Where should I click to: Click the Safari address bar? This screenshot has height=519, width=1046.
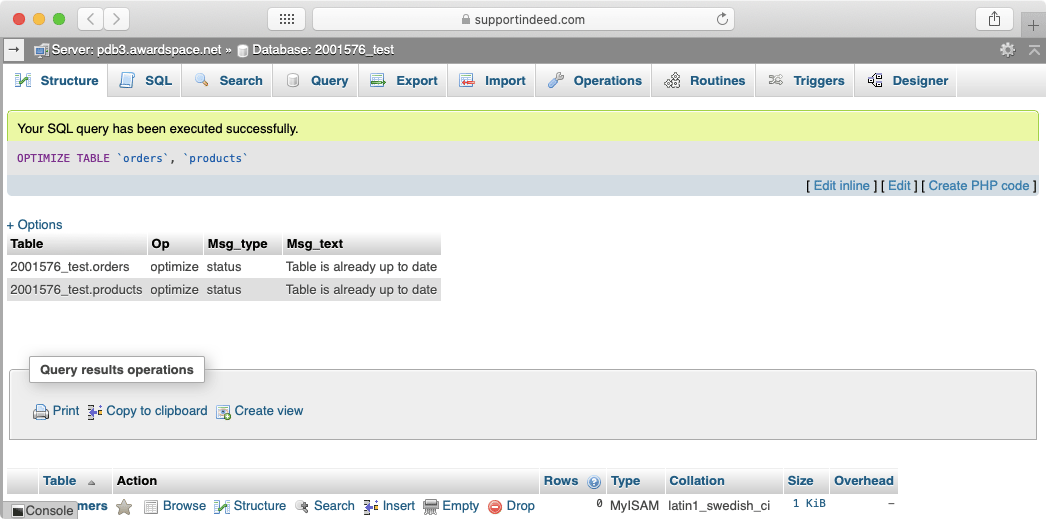[523, 19]
